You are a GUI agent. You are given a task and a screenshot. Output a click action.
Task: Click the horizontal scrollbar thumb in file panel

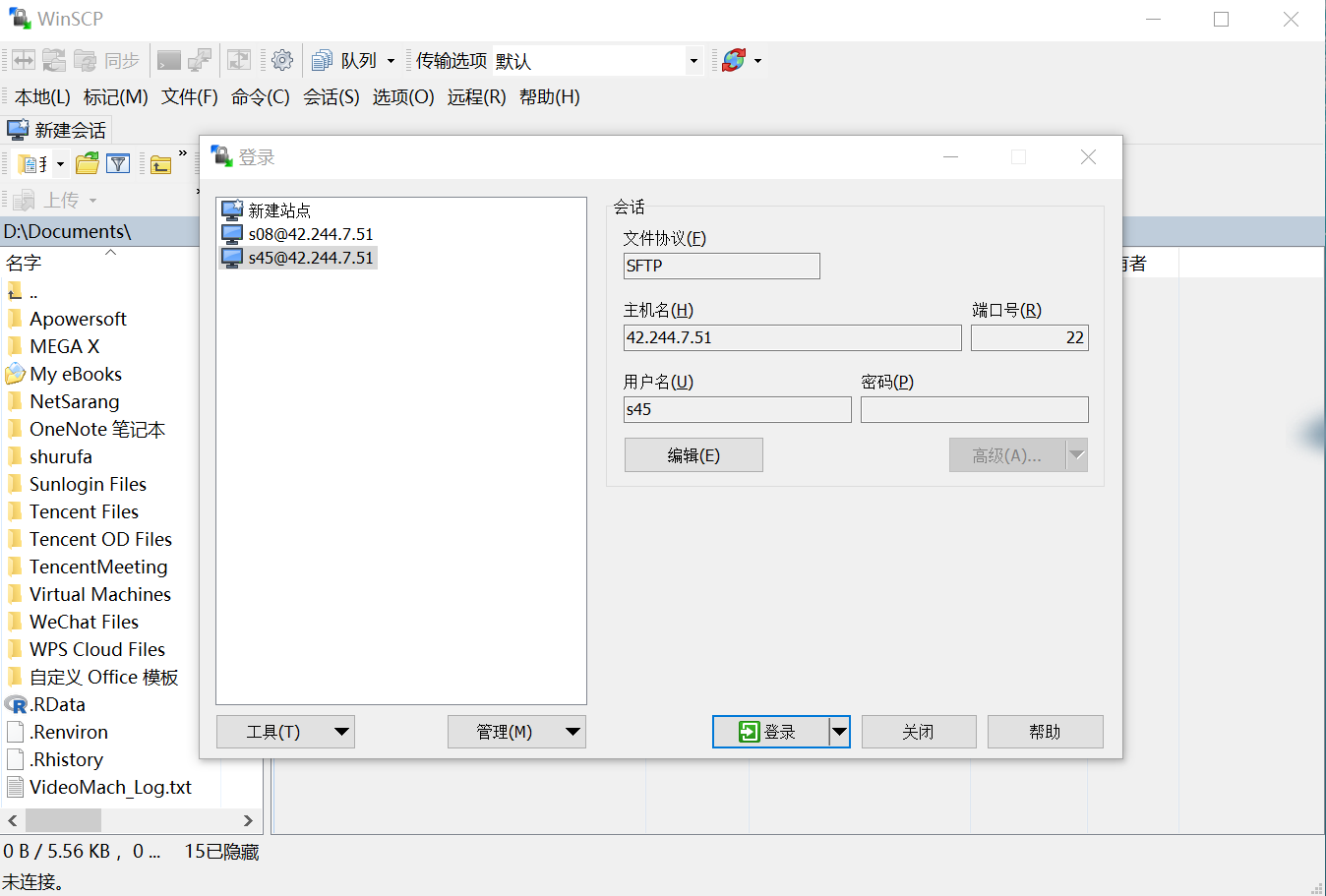point(63,820)
